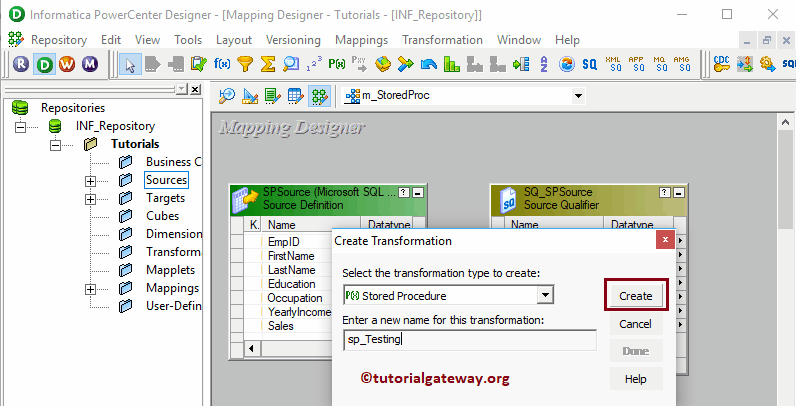Open Repository Manager via the R icon
Image resolution: width=796 pixels, height=406 pixels.
click(x=21, y=64)
